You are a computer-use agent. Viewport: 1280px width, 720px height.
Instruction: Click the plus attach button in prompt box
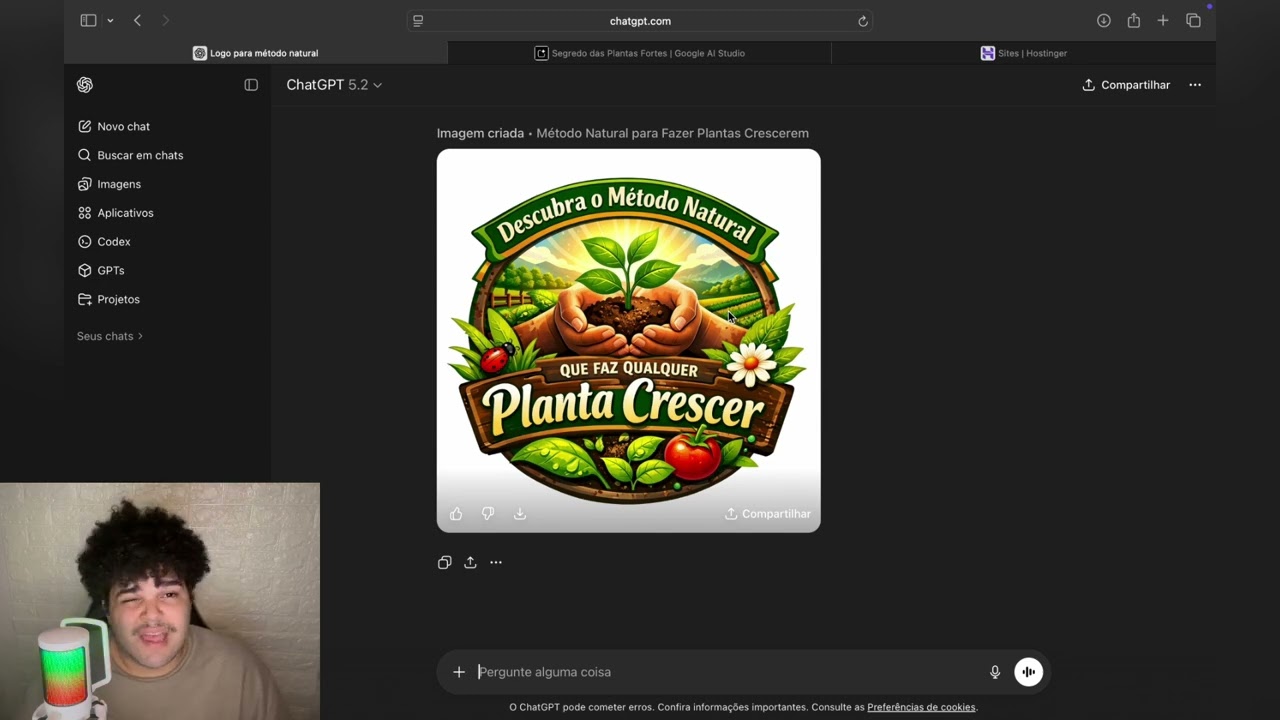pos(459,672)
